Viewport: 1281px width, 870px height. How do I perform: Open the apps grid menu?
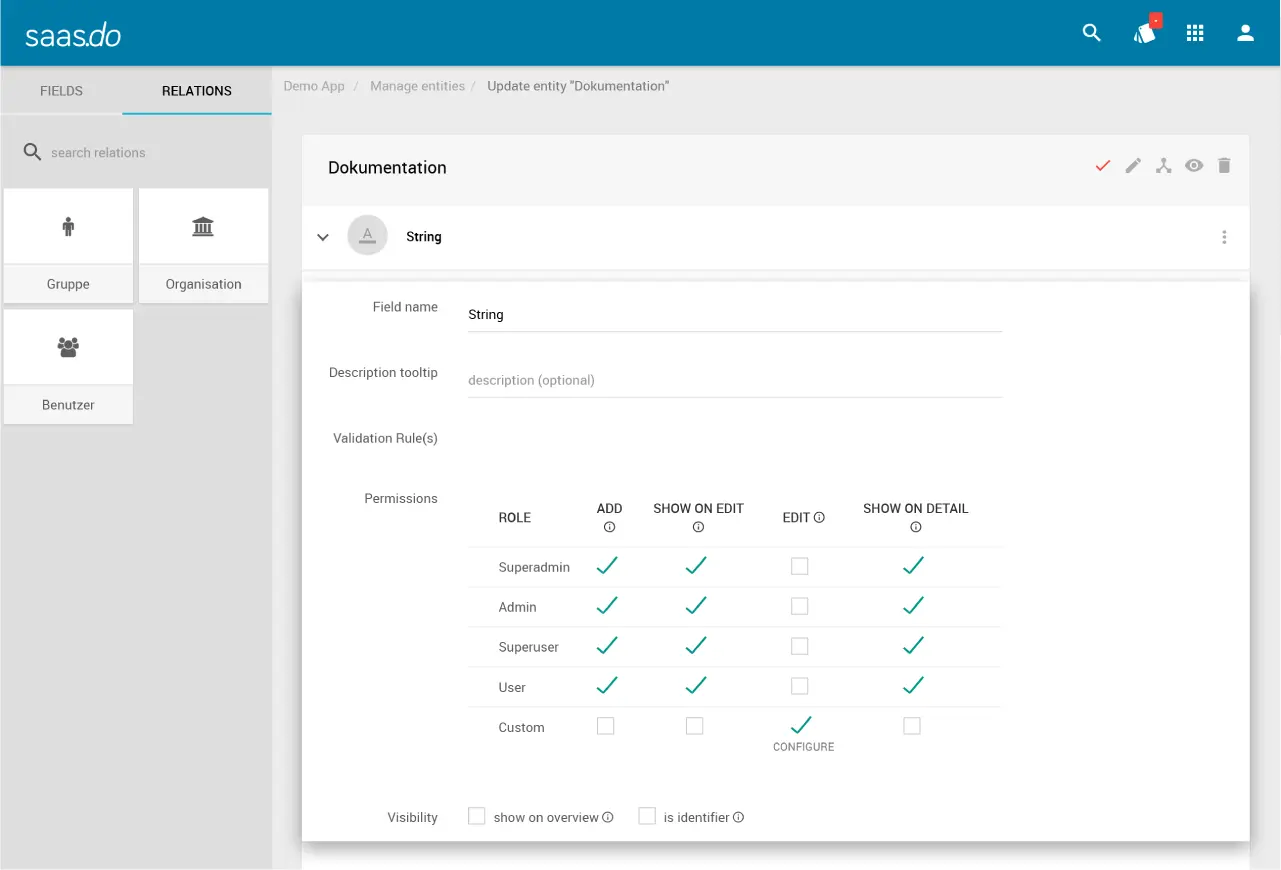tap(1195, 33)
